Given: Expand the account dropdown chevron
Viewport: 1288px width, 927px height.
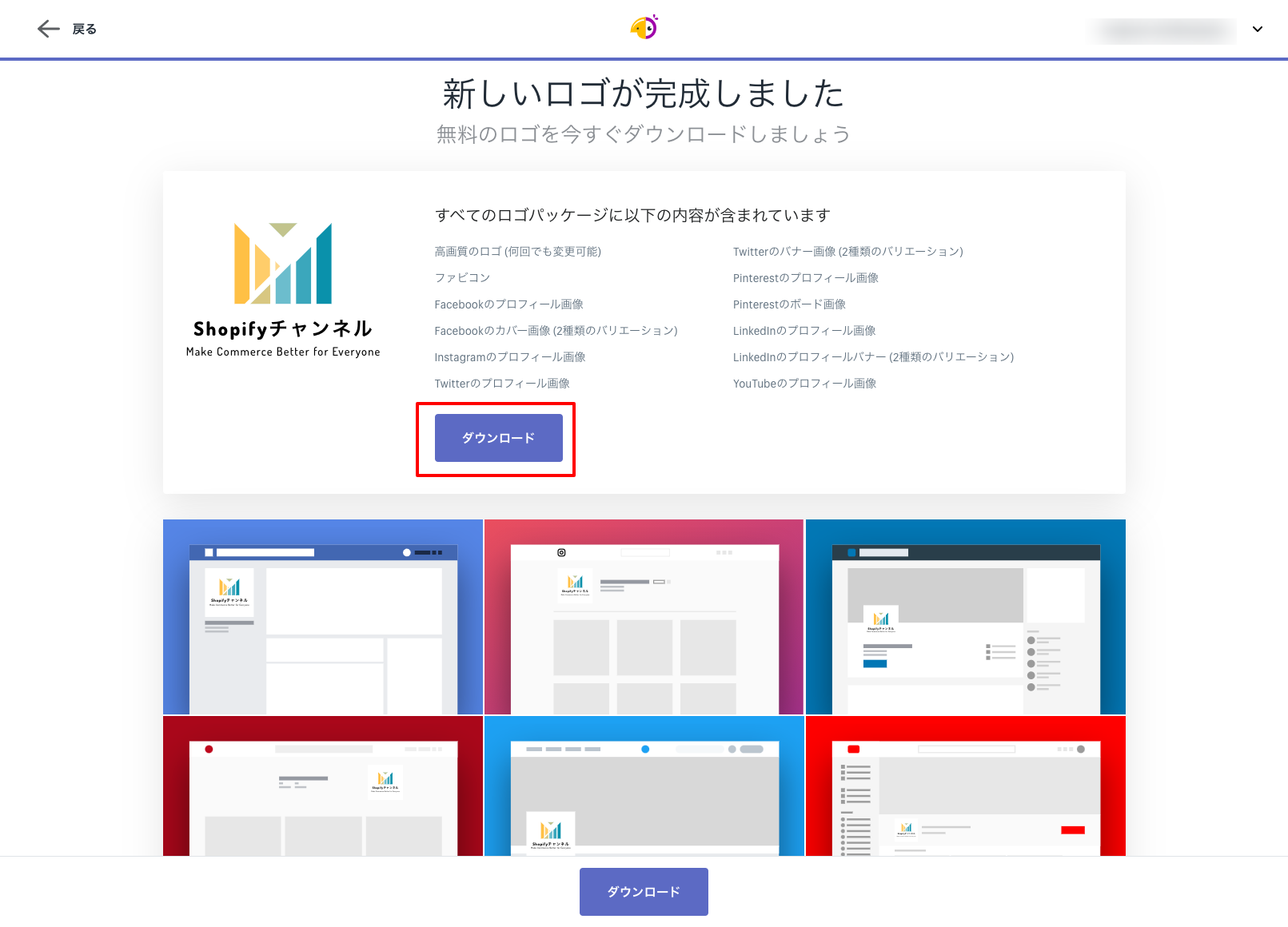Looking at the screenshot, I should (1258, 30).
